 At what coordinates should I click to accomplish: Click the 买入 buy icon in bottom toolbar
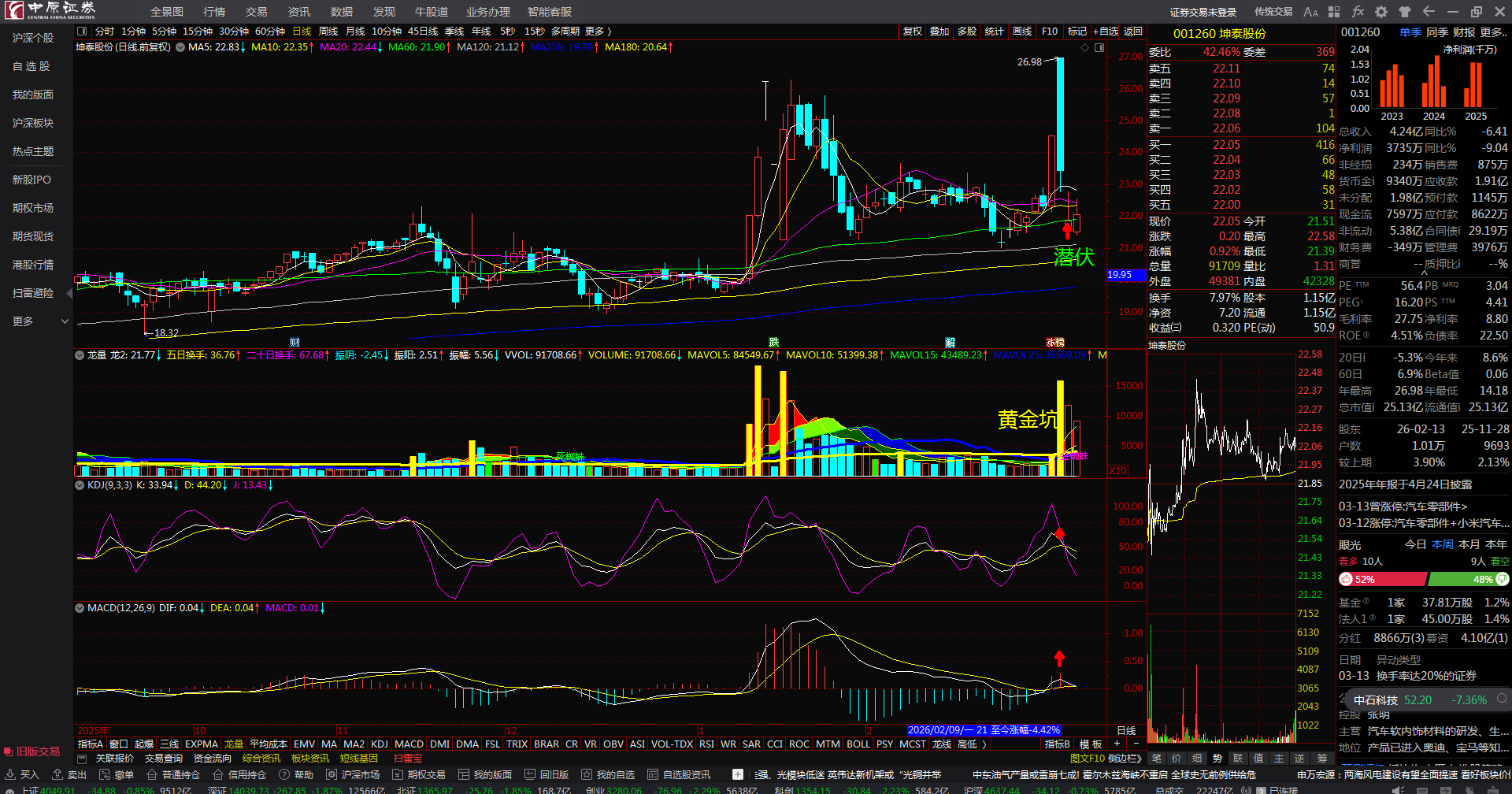pos(22,775)
